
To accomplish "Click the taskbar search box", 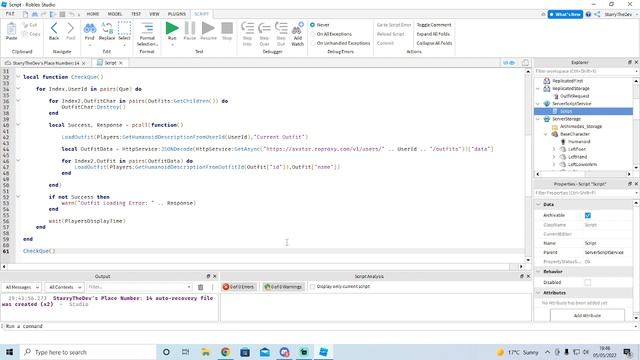I will (88, 352).
